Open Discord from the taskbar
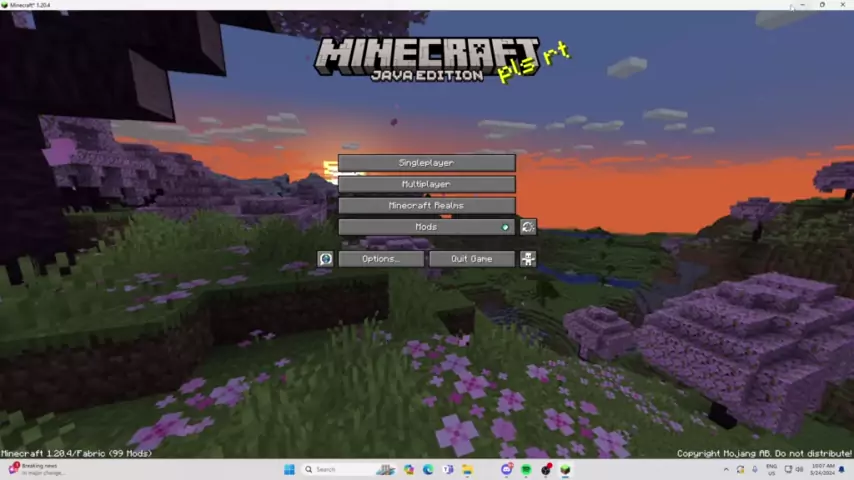Screen dimensions: 854x480 [507, 469]
